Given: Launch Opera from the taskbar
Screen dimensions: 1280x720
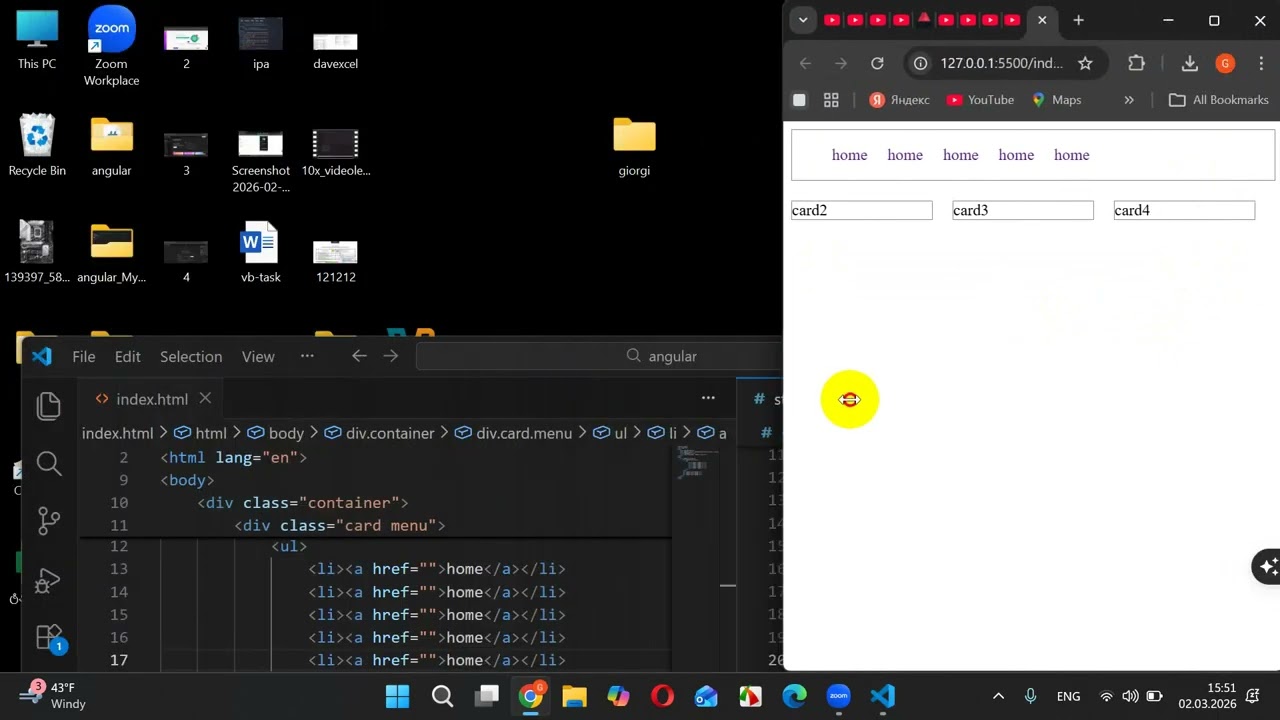Looking at the screenshot, I should 662,696.
